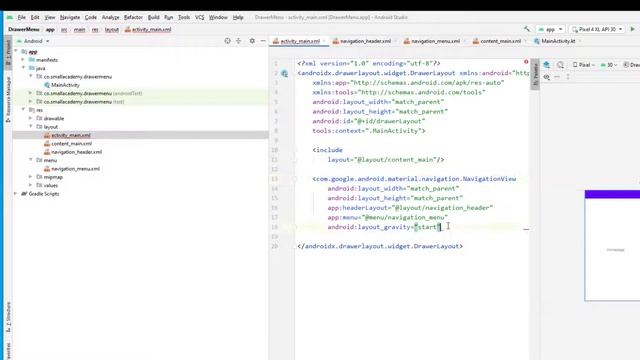
Task: Click the Select Opened File target icon
Action: pyautogui.click(x=227, y=41)
